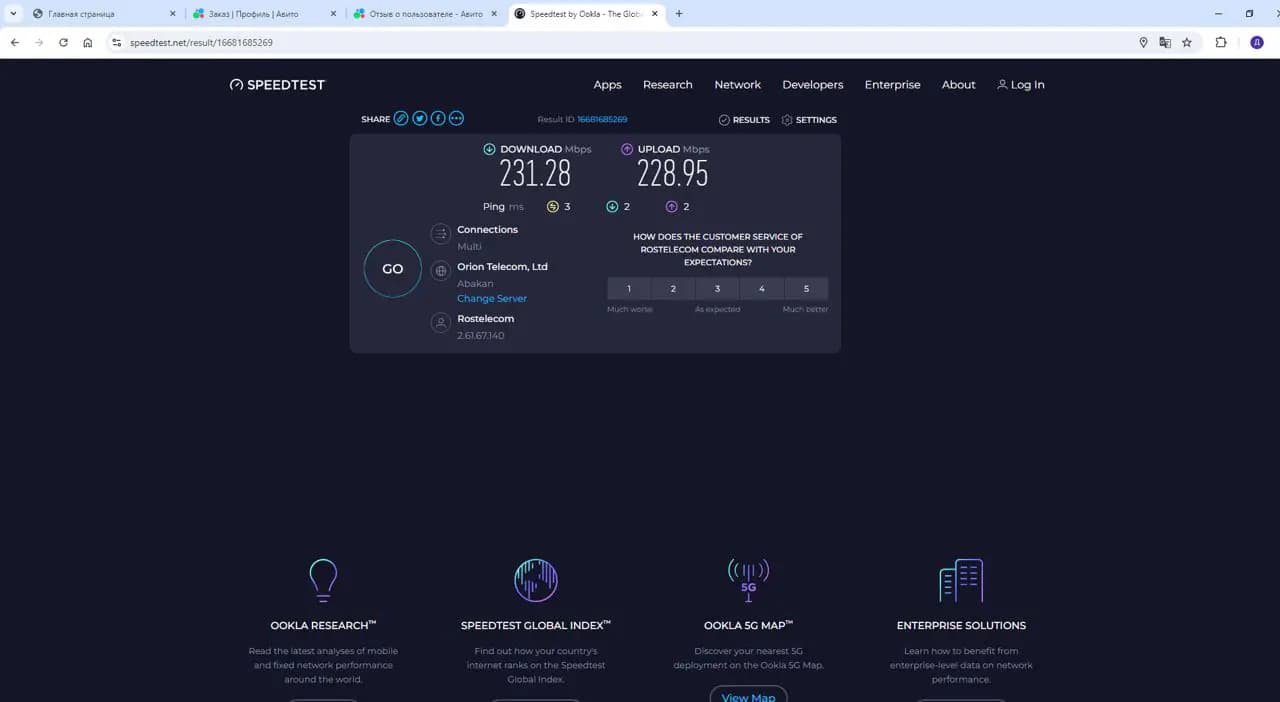
Task: Click the Connections icon
Action: click(440, 234)
